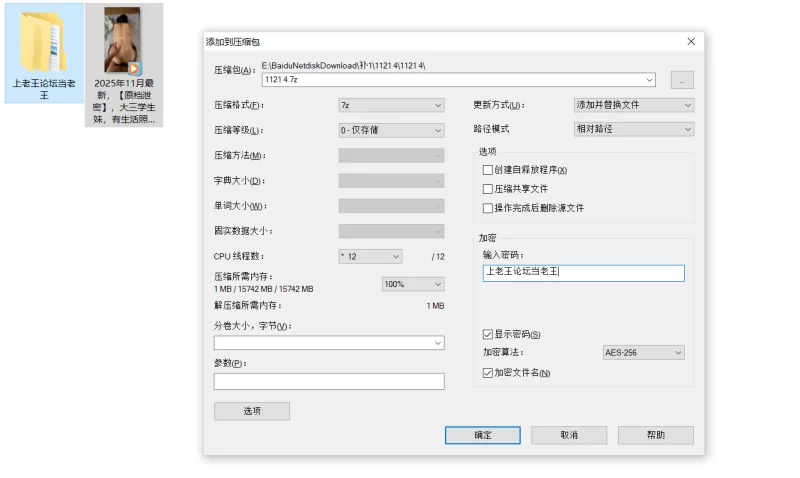Click the greyed-out 单词大小 dropdown
This screenshot has height=478, width=800.
[391, 206]
